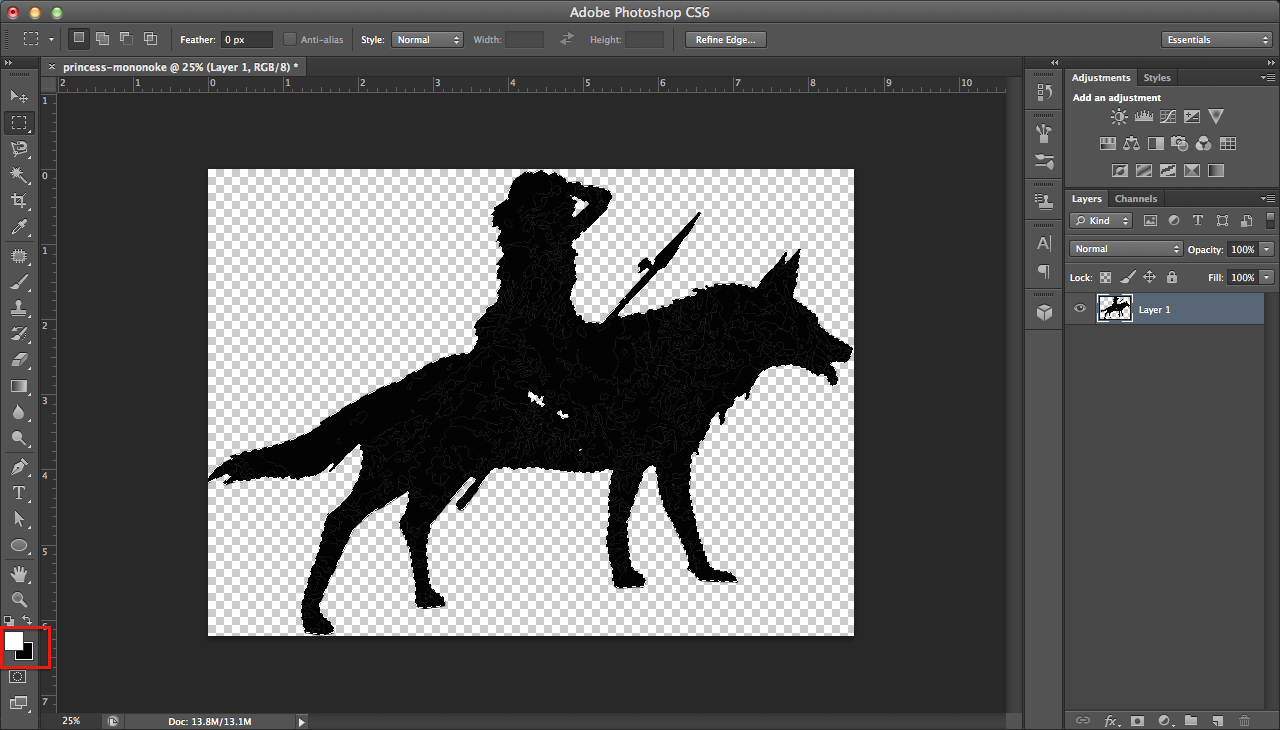The height and width of the screenshot is (730, 1280).
Task: Add a Levels adjustment
Action: tap(1143, 117)
